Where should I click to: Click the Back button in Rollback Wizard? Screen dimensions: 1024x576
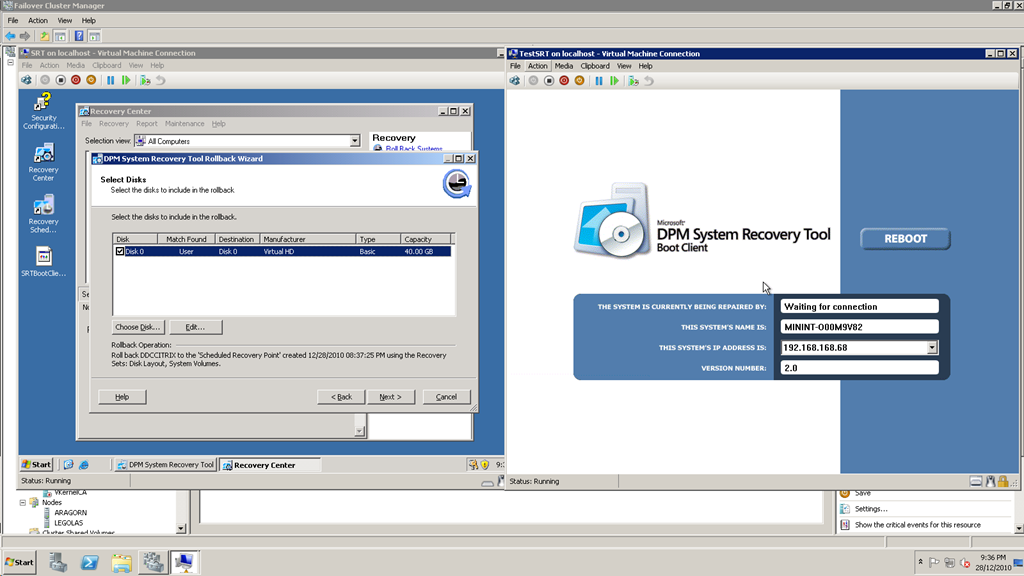(x=341, y=397)
